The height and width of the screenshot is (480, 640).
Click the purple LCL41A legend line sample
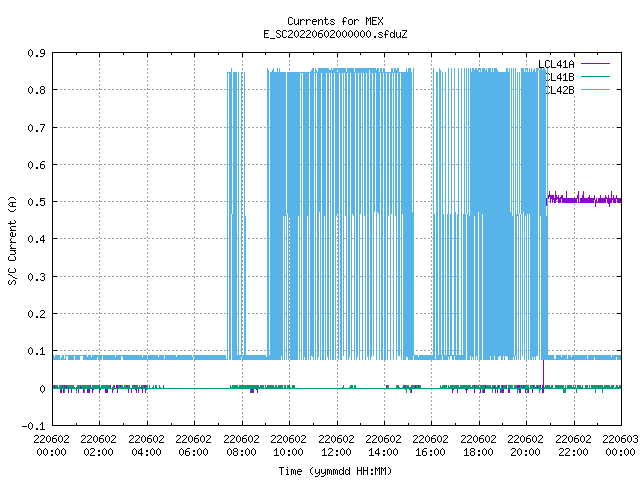pos(595,64)
